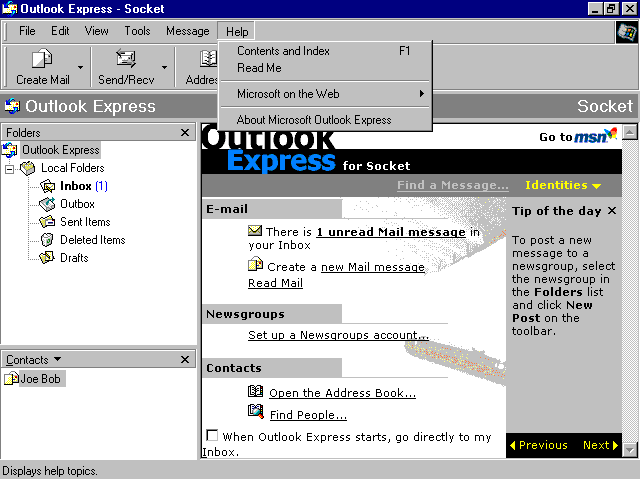The width and height of the screenshot is (640, 480).
Task: Click the Find a Message link
Action: pos(453,185)
